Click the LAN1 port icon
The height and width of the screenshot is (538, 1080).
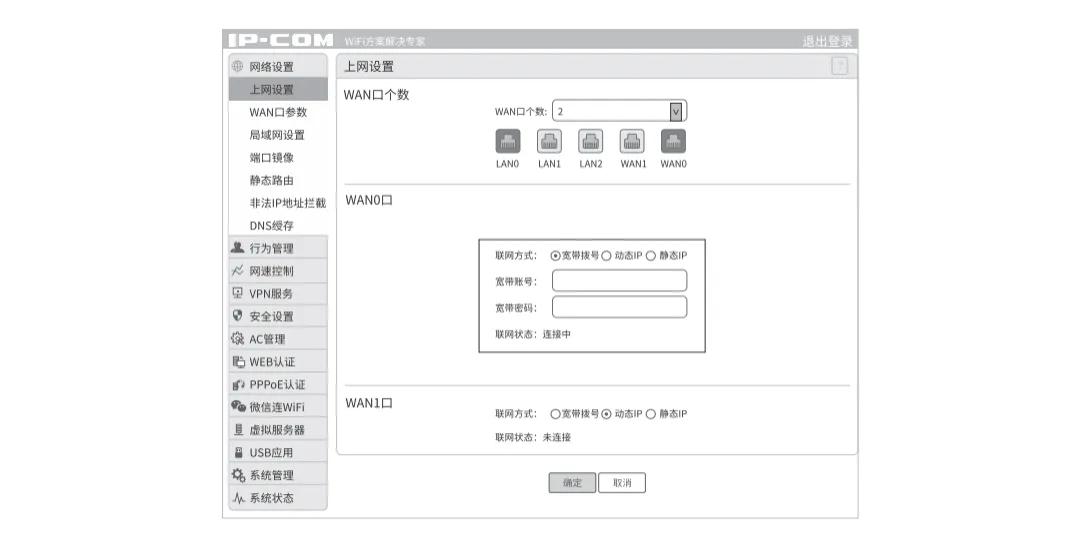tap(549, 141)
